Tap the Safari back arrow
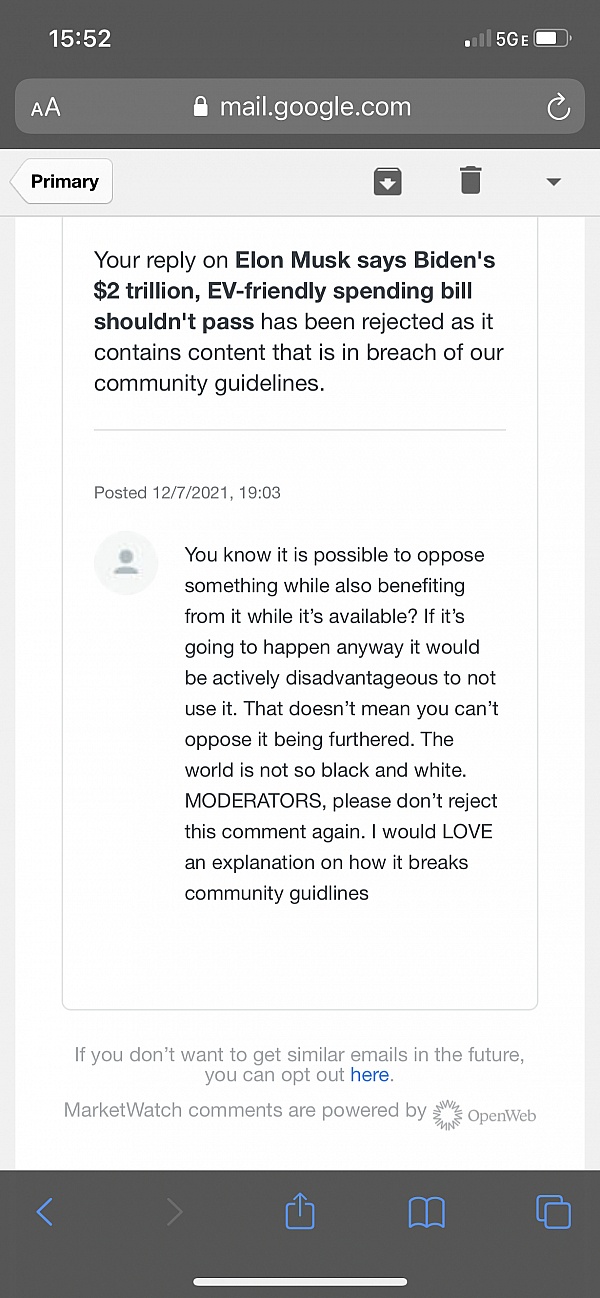Image resolution: width=600 pixels, height=1298 pixels. click(x=45, y=1213)
